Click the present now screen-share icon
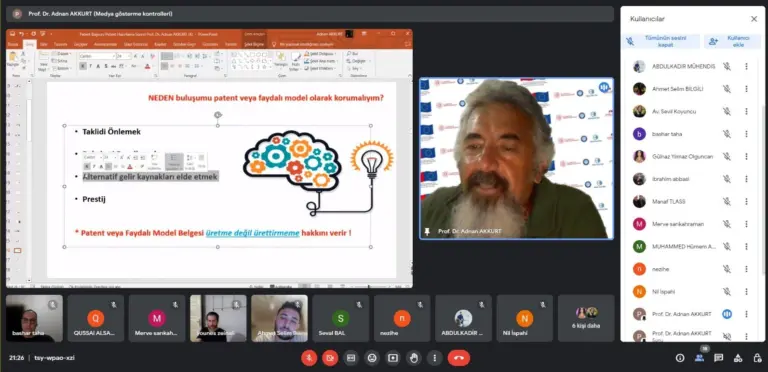The height and width of the screenshot is (372, 768). tap(393, 358)
